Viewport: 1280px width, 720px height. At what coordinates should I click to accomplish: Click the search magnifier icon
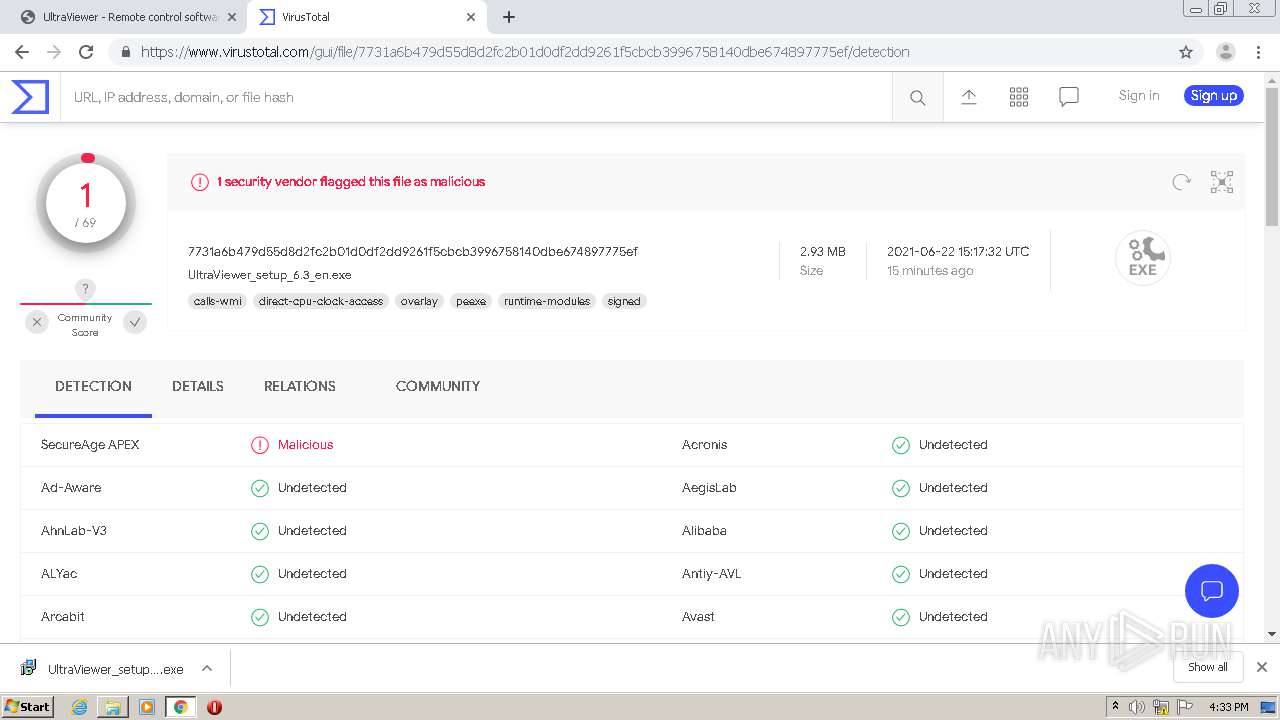917,97
